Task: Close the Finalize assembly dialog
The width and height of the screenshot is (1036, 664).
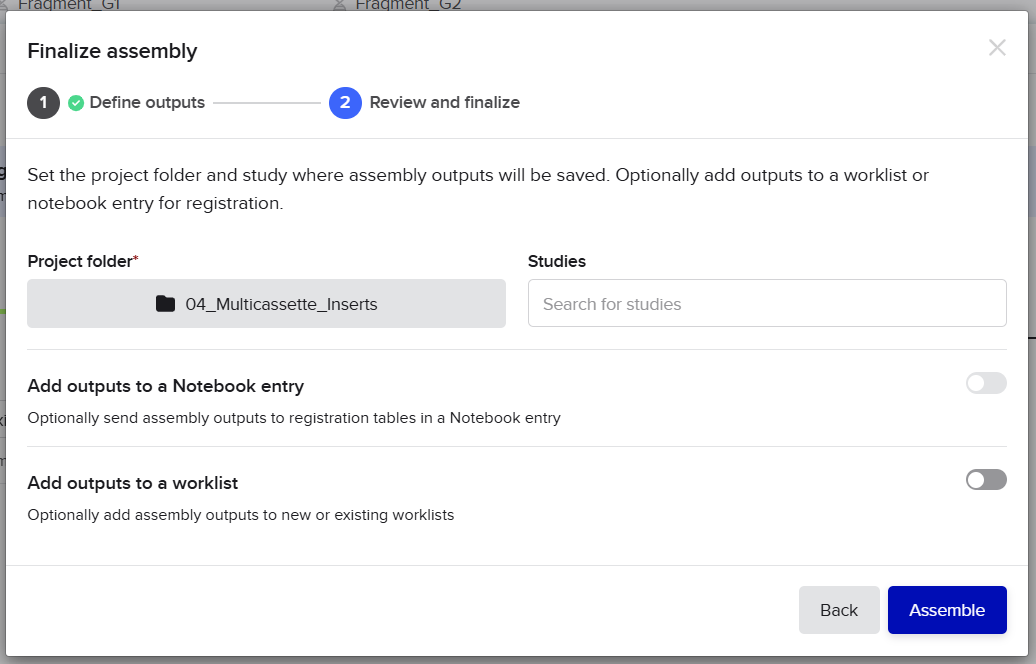Action: click(997, 48)
